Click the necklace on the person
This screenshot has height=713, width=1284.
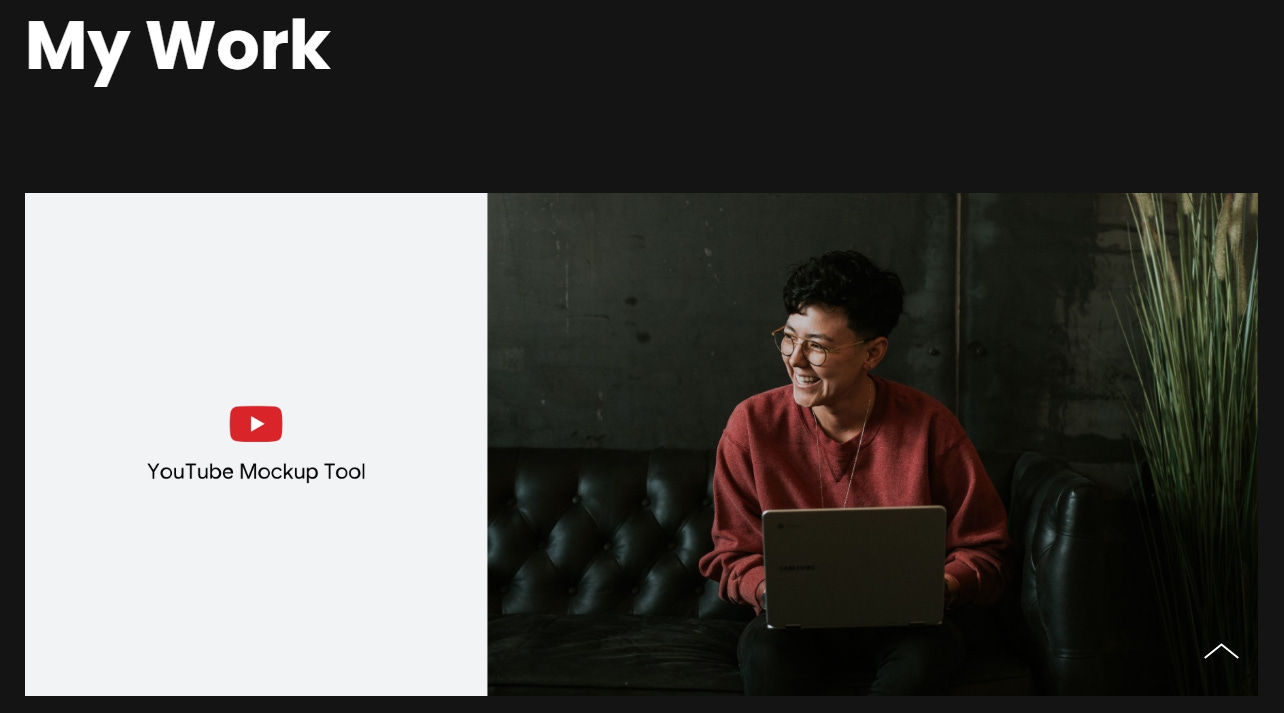point(846,450)
